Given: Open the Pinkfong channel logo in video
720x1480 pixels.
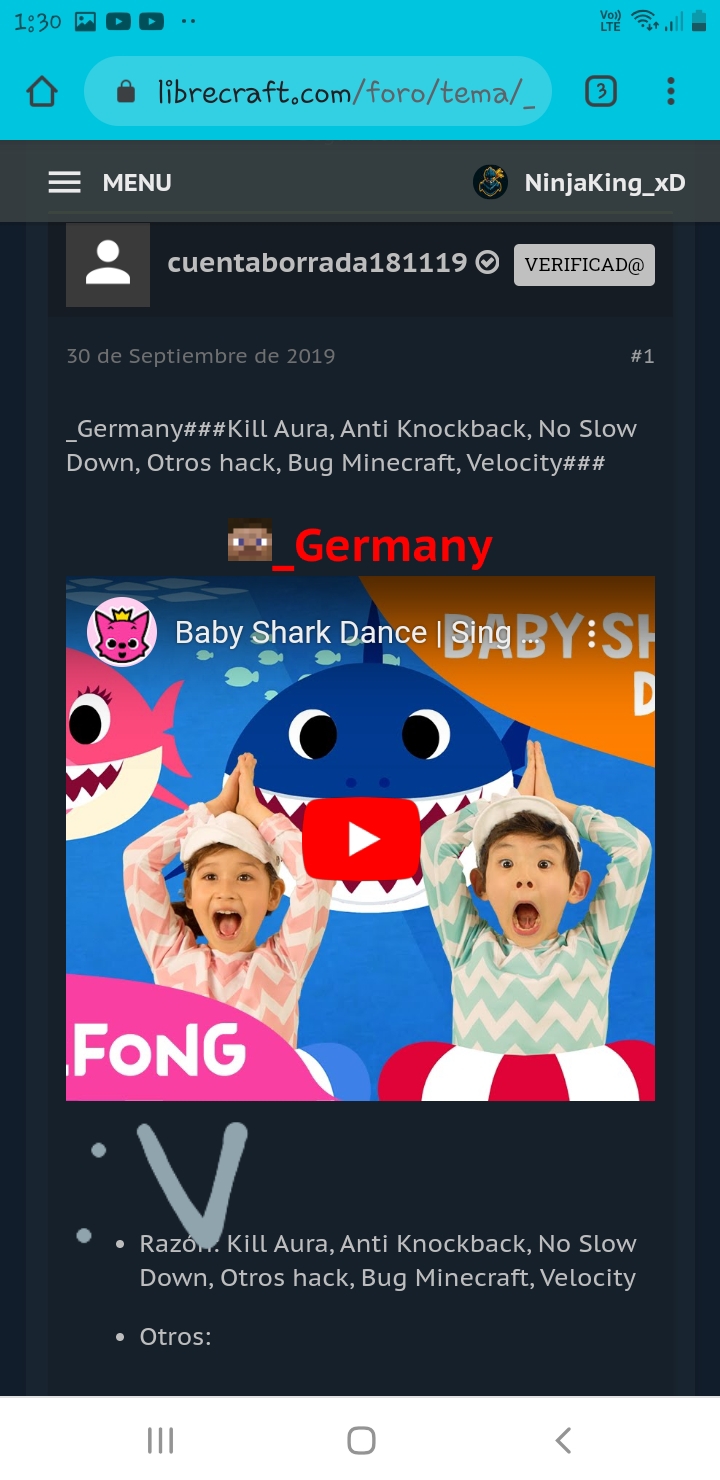Looking at the screenshot, I should [122, 632].
